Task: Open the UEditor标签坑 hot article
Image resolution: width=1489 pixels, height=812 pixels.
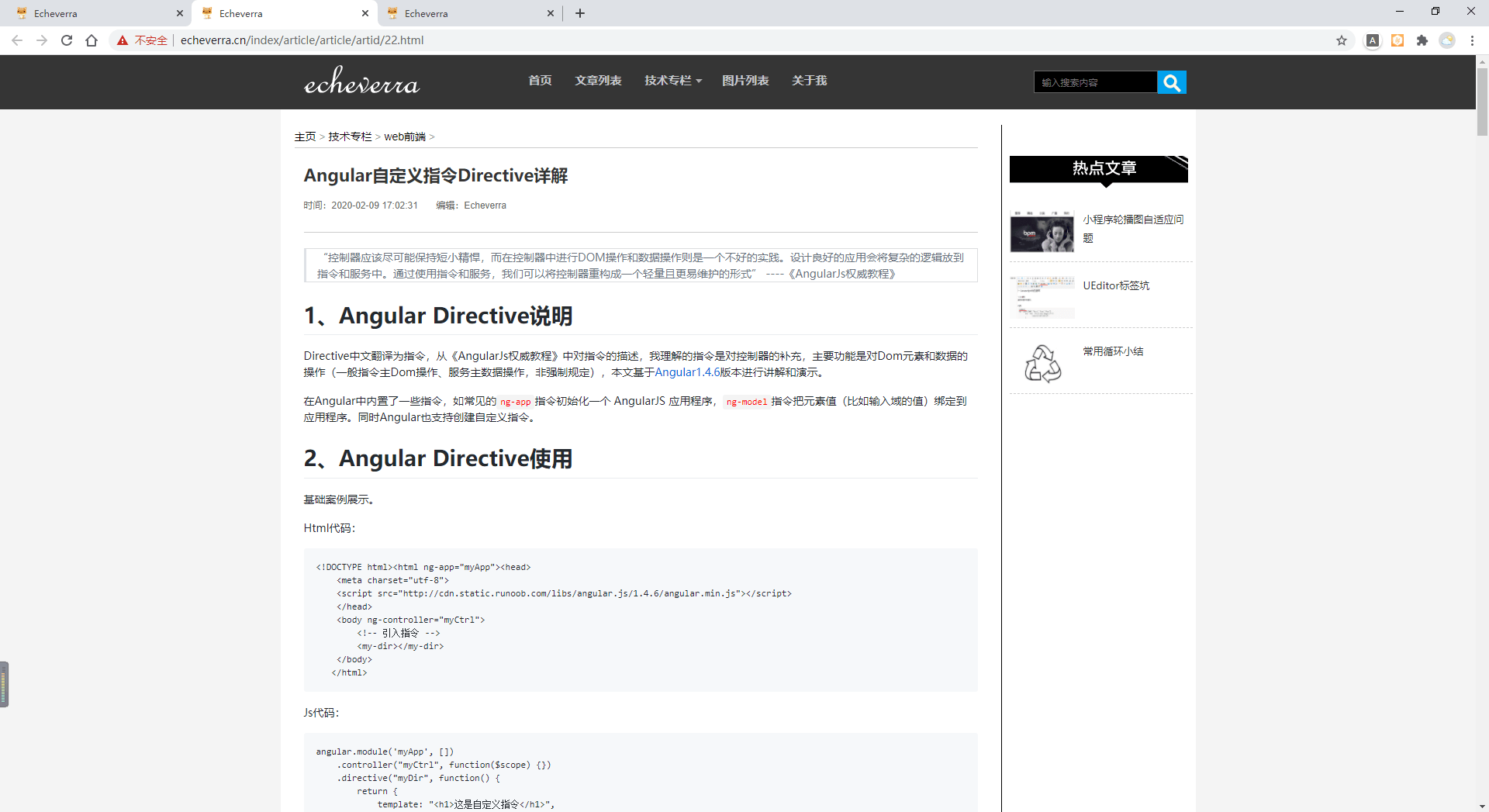Action: tap(1116, 285)
